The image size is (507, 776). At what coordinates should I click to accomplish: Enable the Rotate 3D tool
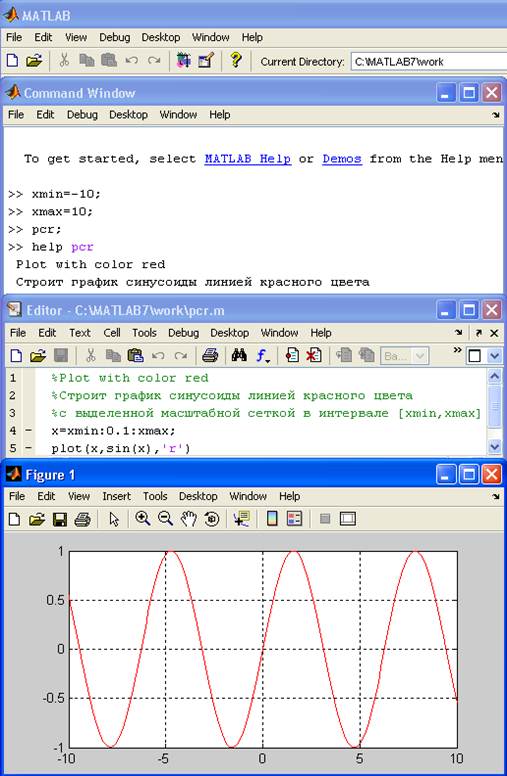pos(211,519)
